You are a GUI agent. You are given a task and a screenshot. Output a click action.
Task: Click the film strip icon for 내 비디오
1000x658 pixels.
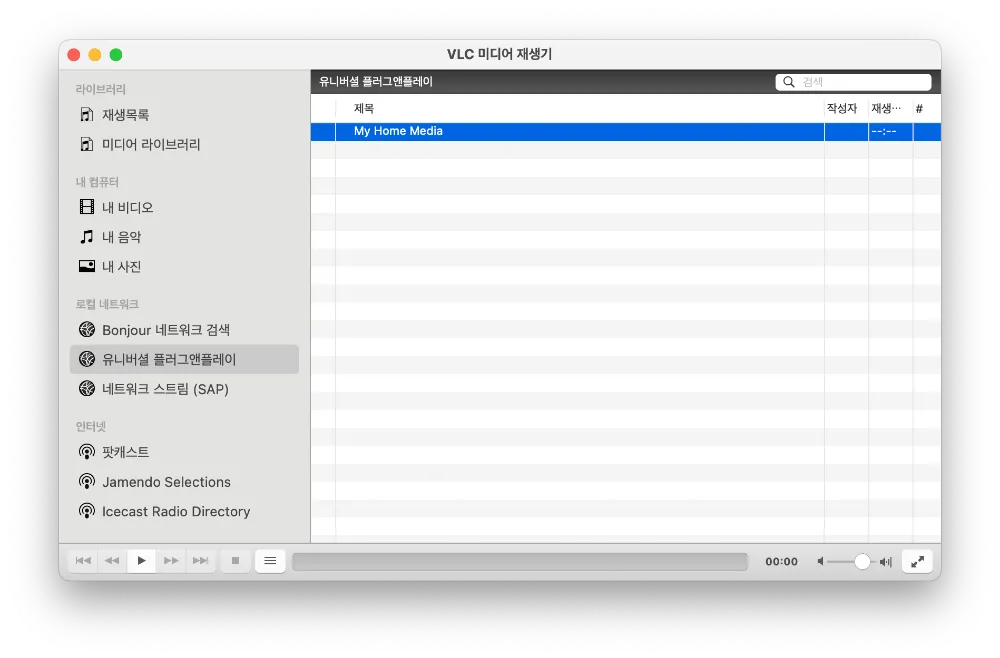click(x=87, y=207)
